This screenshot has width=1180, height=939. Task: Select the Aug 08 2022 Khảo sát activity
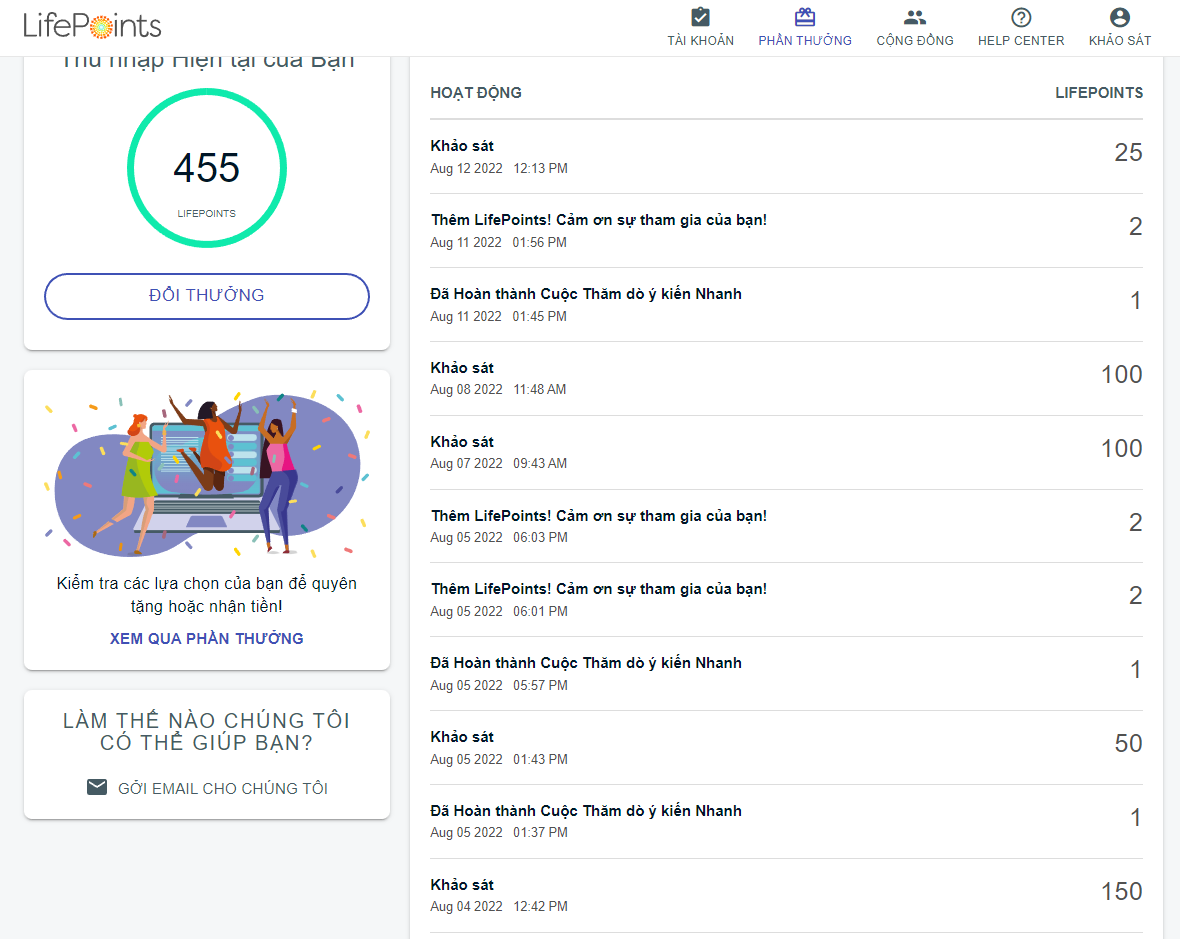click(786, 378)
